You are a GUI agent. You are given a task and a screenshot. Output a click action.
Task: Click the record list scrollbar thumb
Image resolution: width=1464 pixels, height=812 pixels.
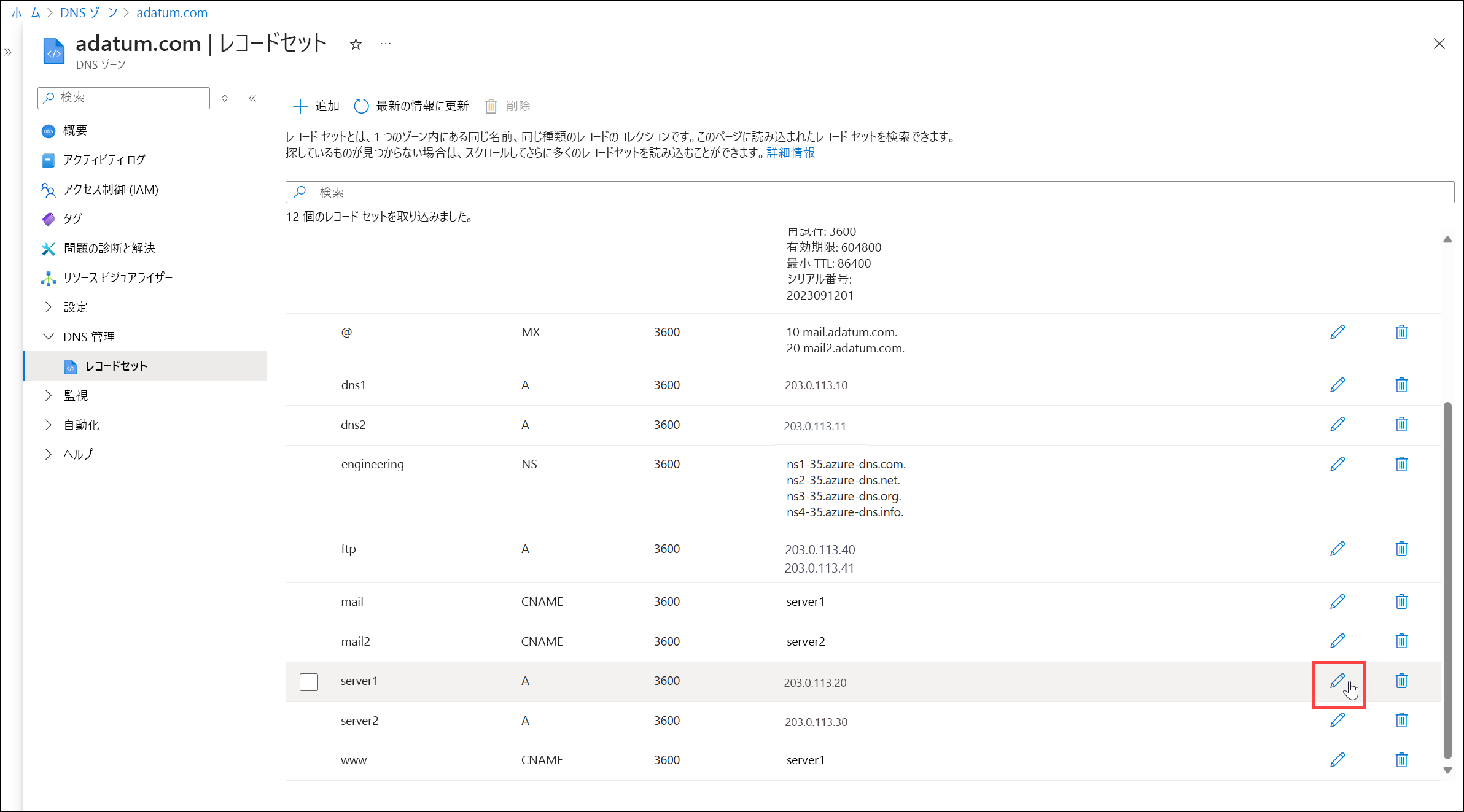(1447, 580)
